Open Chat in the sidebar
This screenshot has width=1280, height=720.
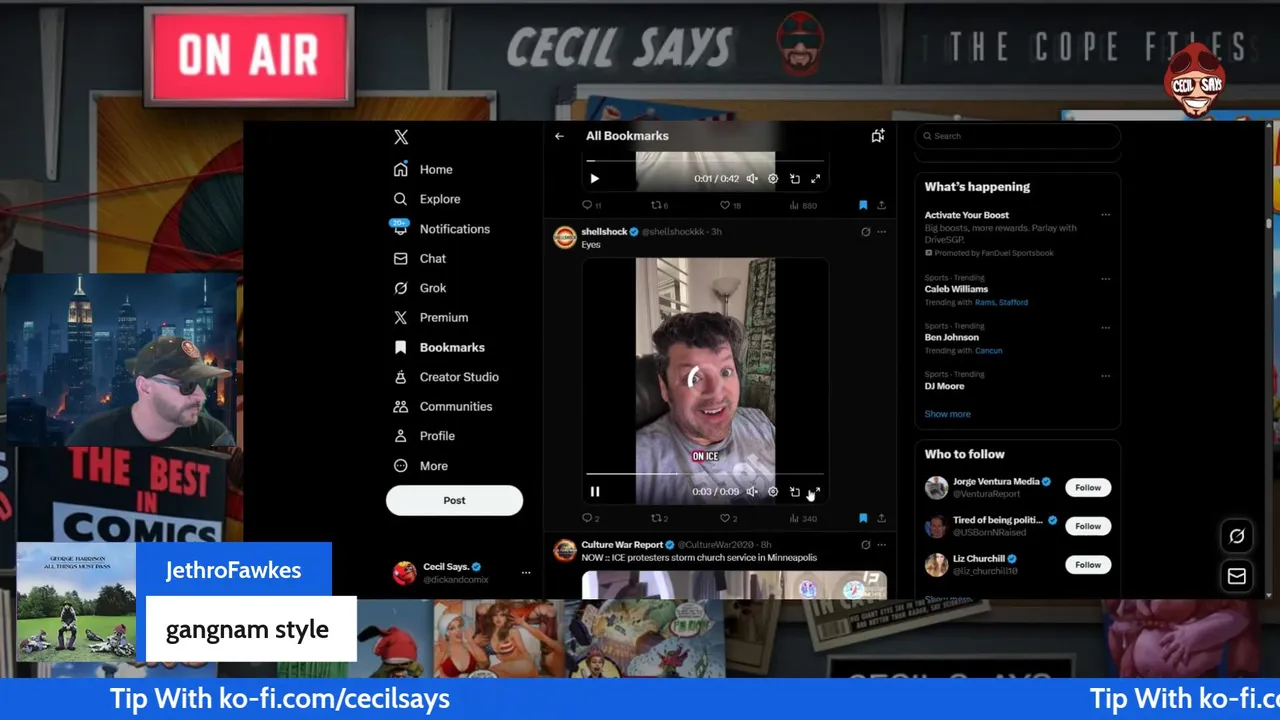(420, 258)
